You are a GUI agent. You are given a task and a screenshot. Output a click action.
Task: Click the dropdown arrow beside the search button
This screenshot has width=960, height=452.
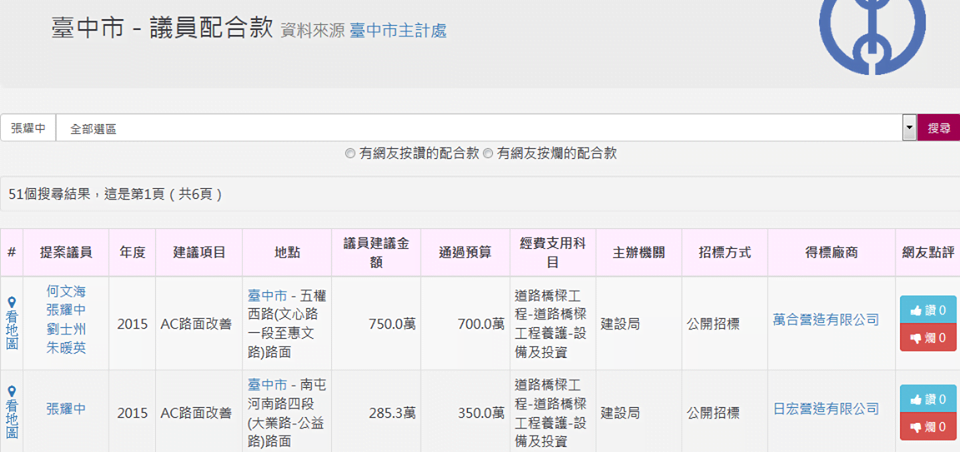click(x=909, y=128)
